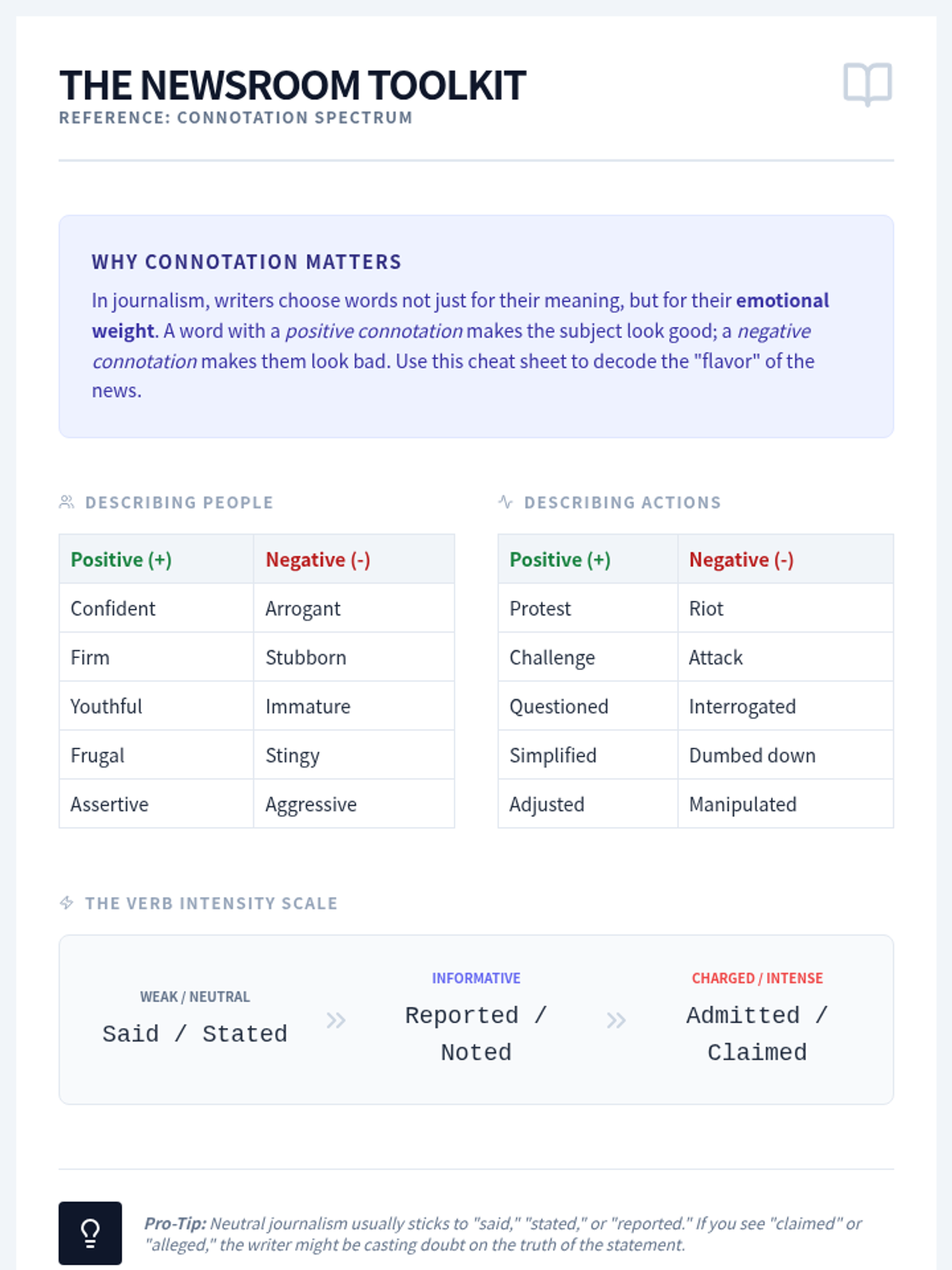The height and width of the screenshot is (1270, 952).
Task: Click the people icon beside Describing People
Action: [x=67, y=502]
